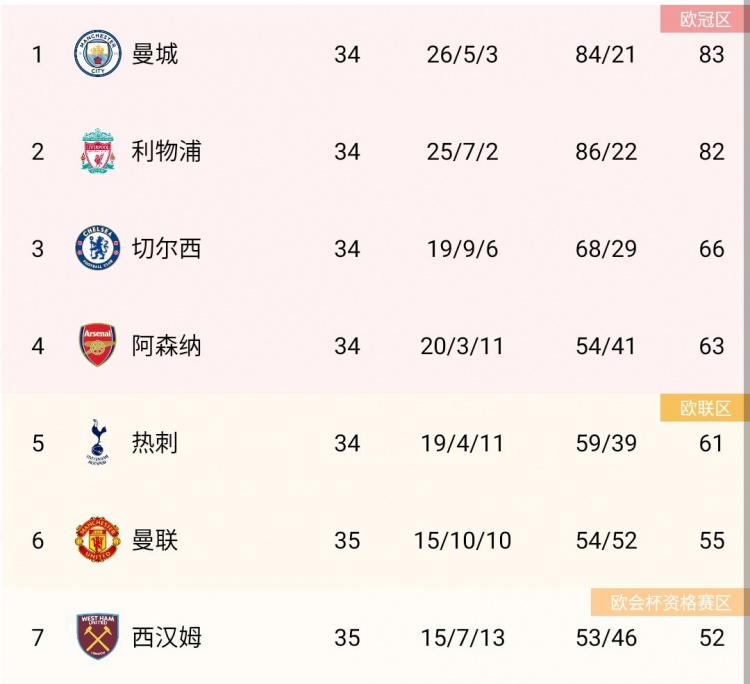Open the 利物浦 team name
The height and width of the screenshot is (684, 750).
[166, 151]
